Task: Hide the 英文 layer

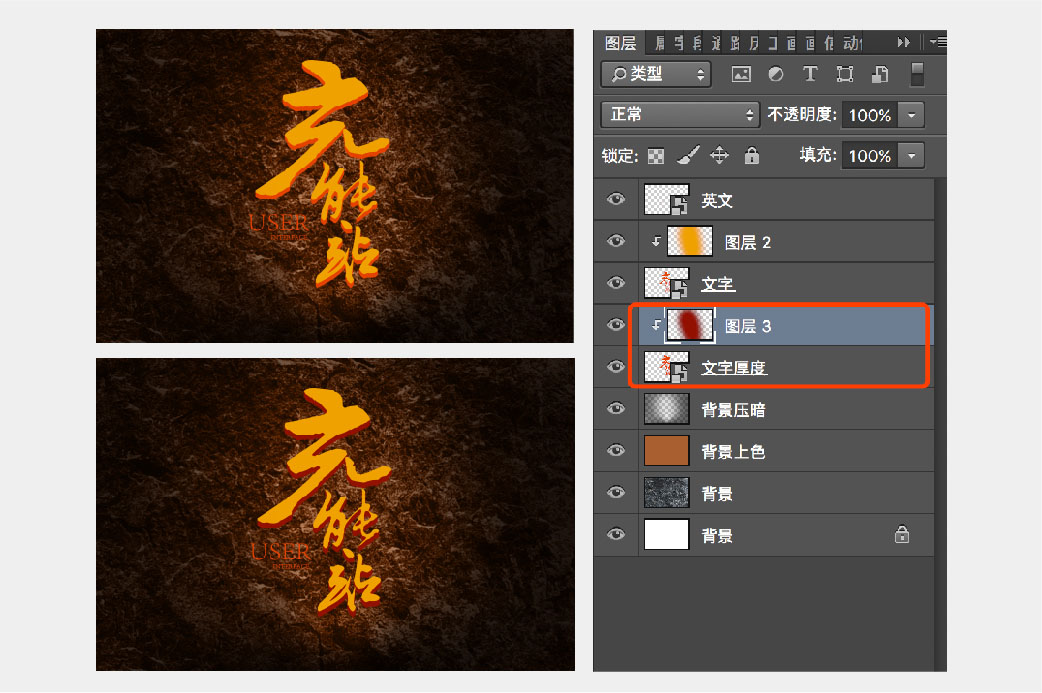Action: point(615,199)
